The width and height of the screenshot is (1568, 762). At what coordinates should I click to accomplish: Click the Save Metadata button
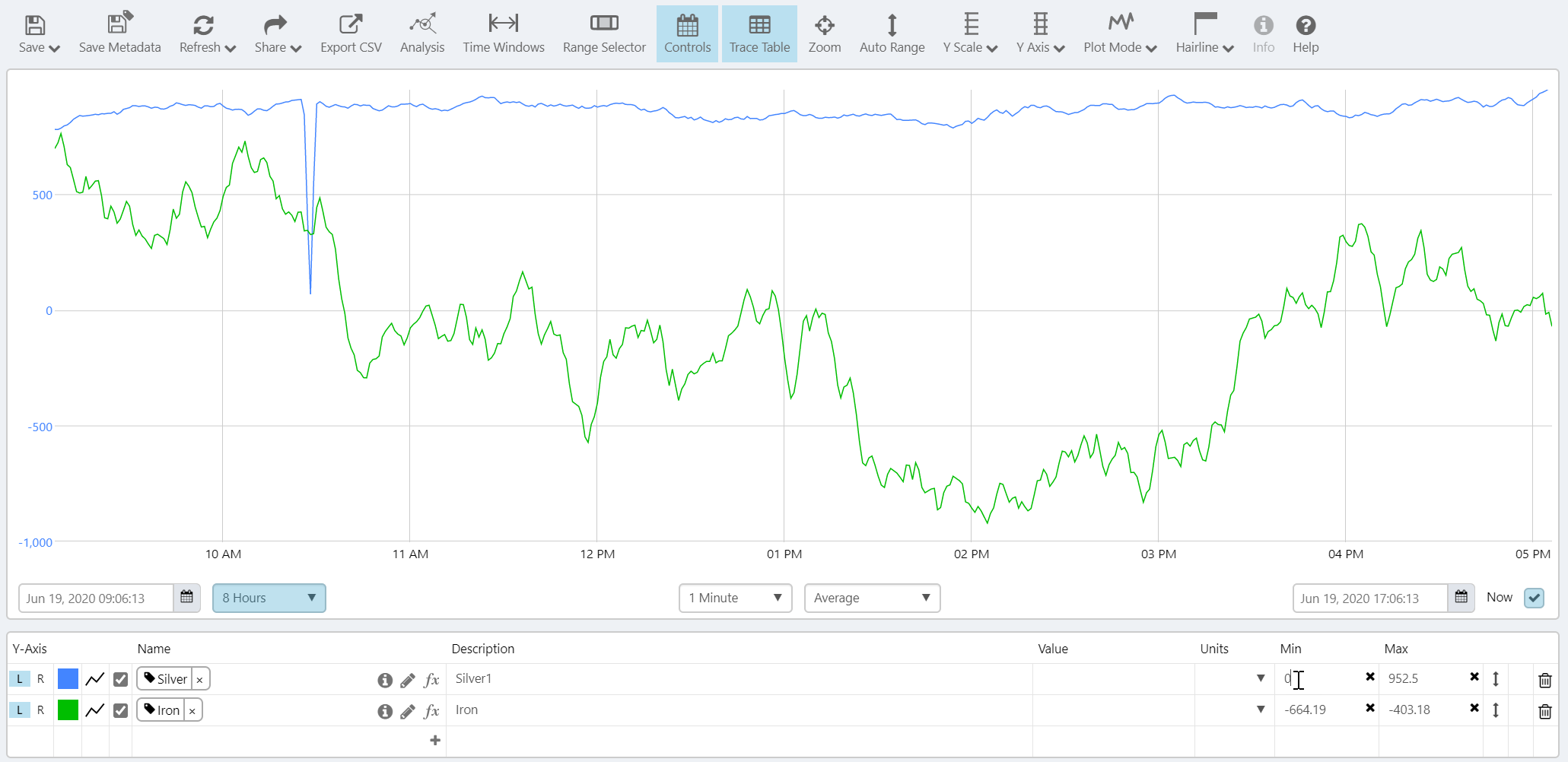coord(119,34)
